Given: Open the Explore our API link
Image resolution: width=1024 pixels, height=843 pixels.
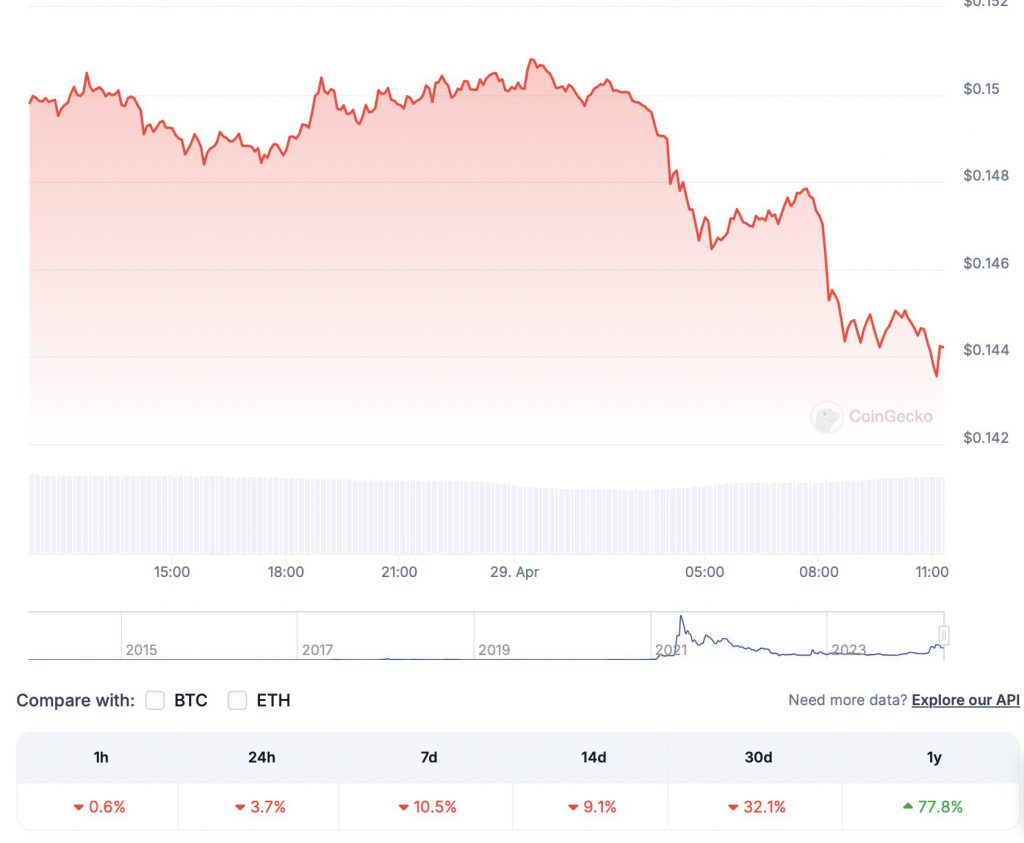Looking at the screenshot, I should [965, 700].
